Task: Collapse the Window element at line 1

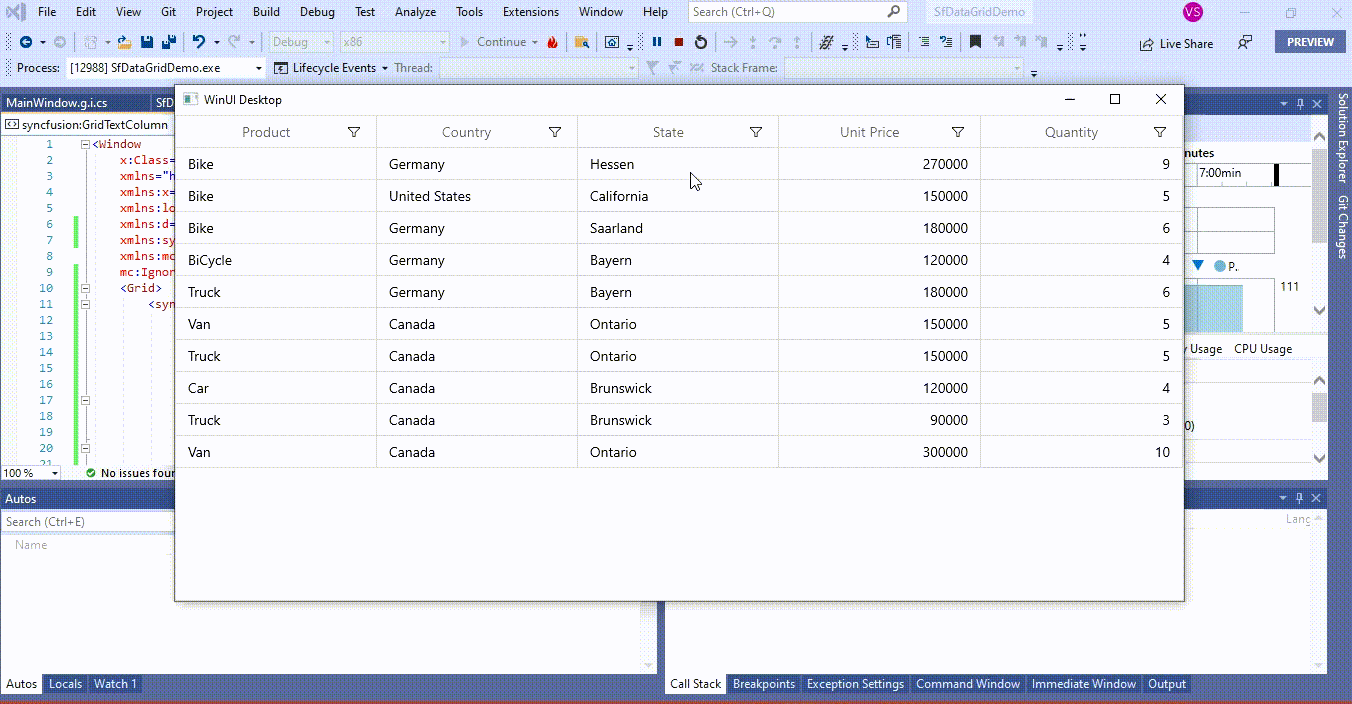Action: coord(85,144)
